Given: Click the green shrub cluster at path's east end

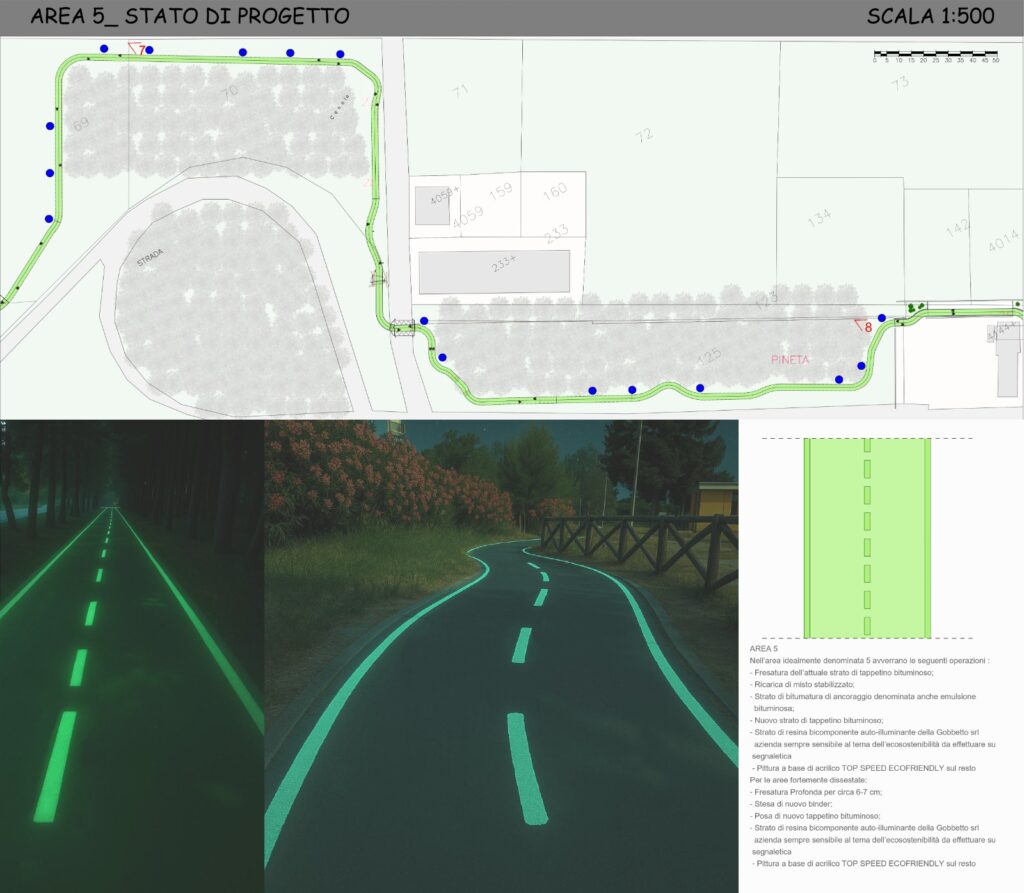Looking at the screenshot, I should [914, 307].
